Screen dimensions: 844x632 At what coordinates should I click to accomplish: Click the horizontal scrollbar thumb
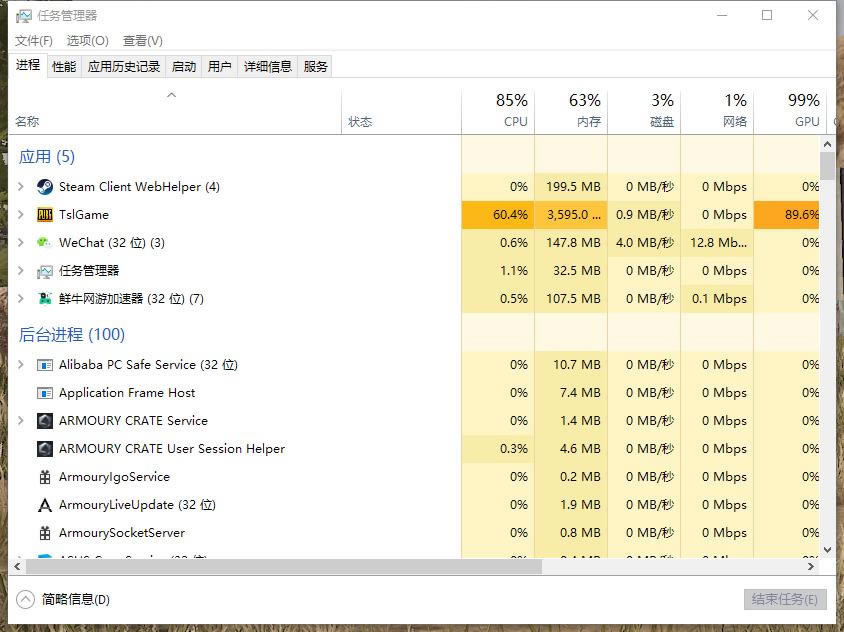point(284,566)
